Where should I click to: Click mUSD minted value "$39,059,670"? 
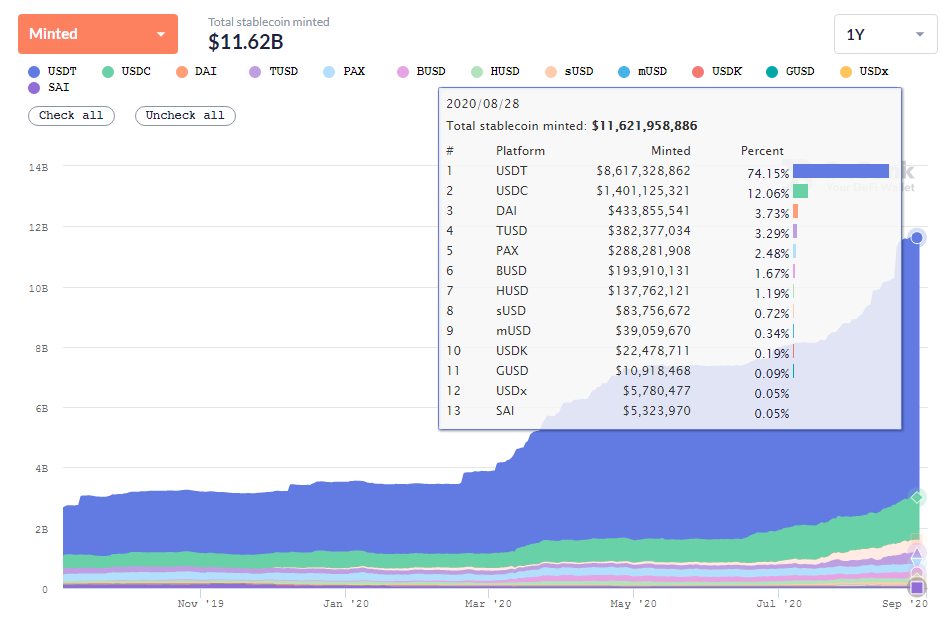pos(653,331)
